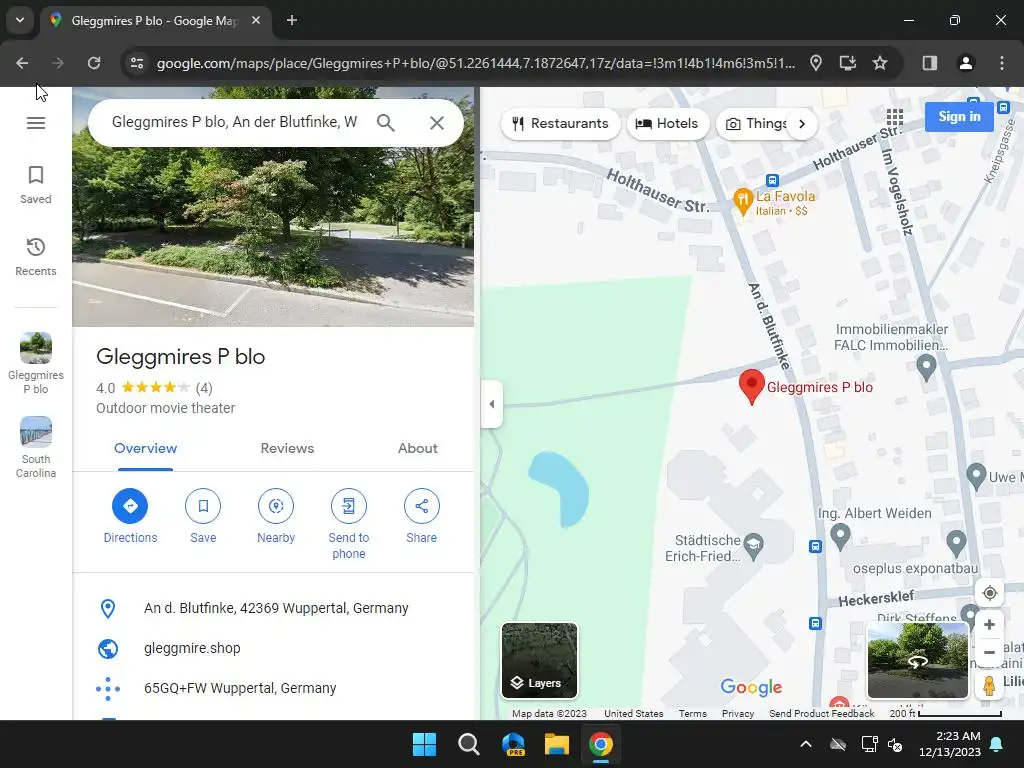Go back in browser history
The image size is (1024, 768).
22,63
